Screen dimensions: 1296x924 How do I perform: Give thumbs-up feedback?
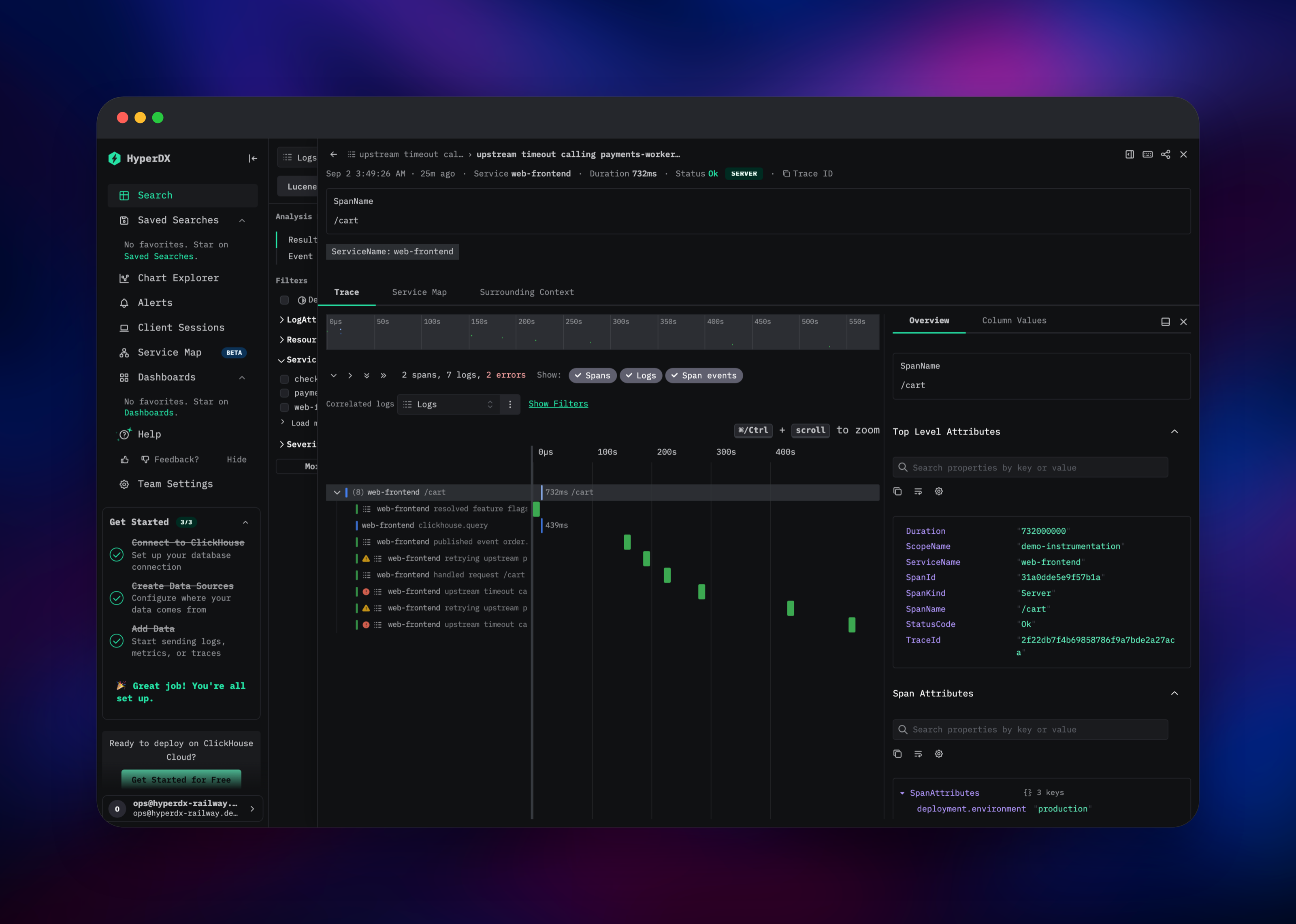pyautogui.click(x=125, y=460)
